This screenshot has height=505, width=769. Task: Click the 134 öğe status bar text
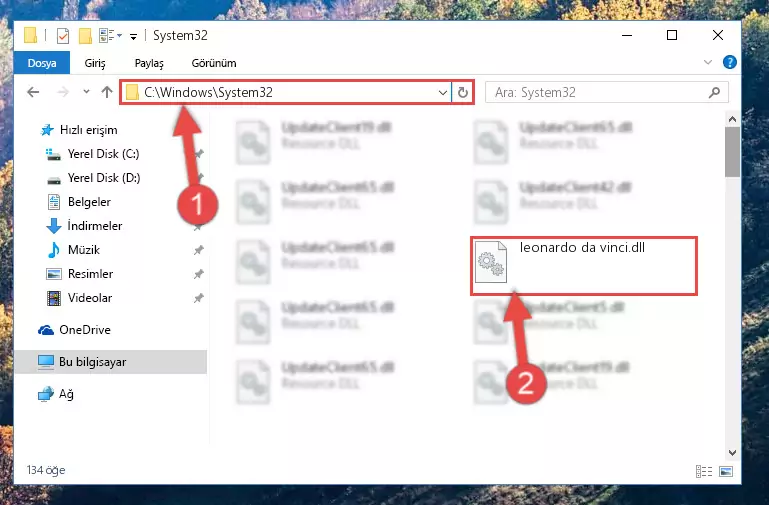(46, 470)
